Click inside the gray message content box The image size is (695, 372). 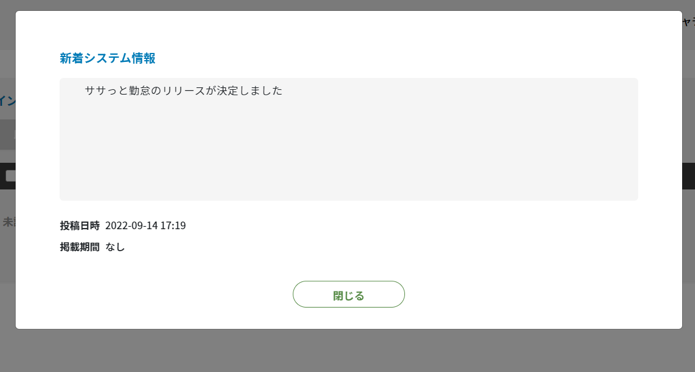(x=349, y=139)
